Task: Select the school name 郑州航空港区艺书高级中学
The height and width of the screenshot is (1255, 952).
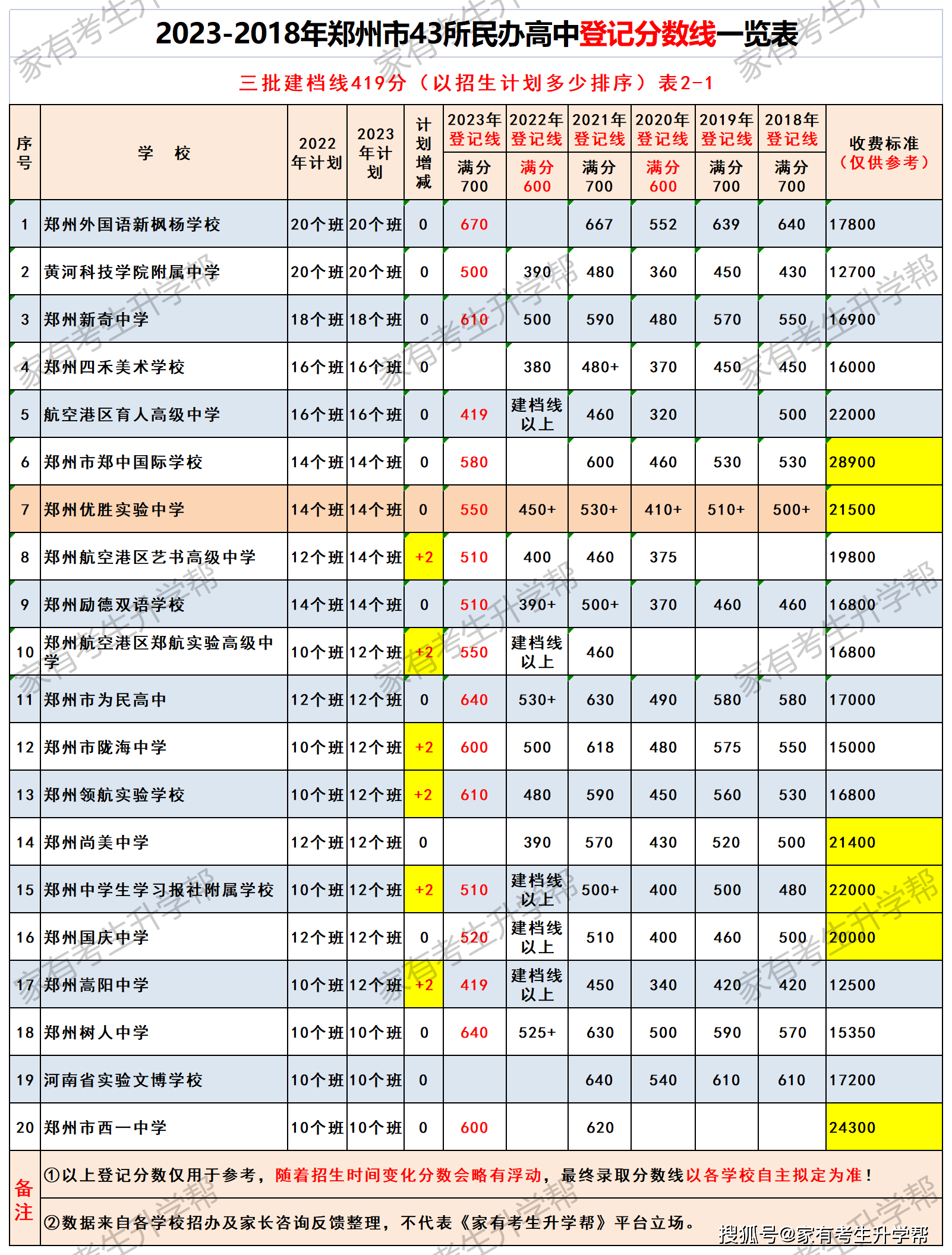Action: point(150,557)
